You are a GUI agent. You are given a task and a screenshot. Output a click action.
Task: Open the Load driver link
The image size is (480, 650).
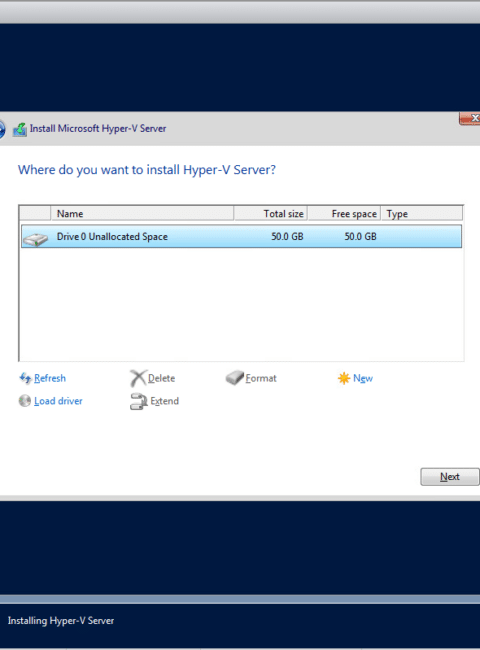point(58,401)
